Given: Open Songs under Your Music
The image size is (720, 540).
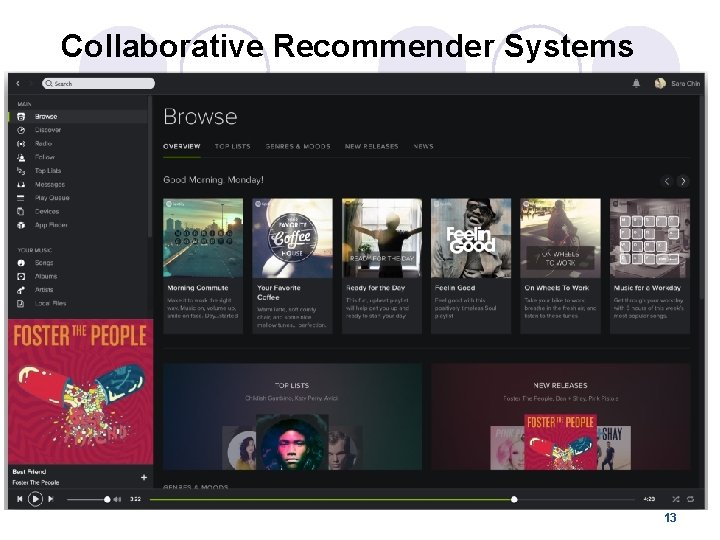Looking at the screenshot, I should [x=44, y=263].
